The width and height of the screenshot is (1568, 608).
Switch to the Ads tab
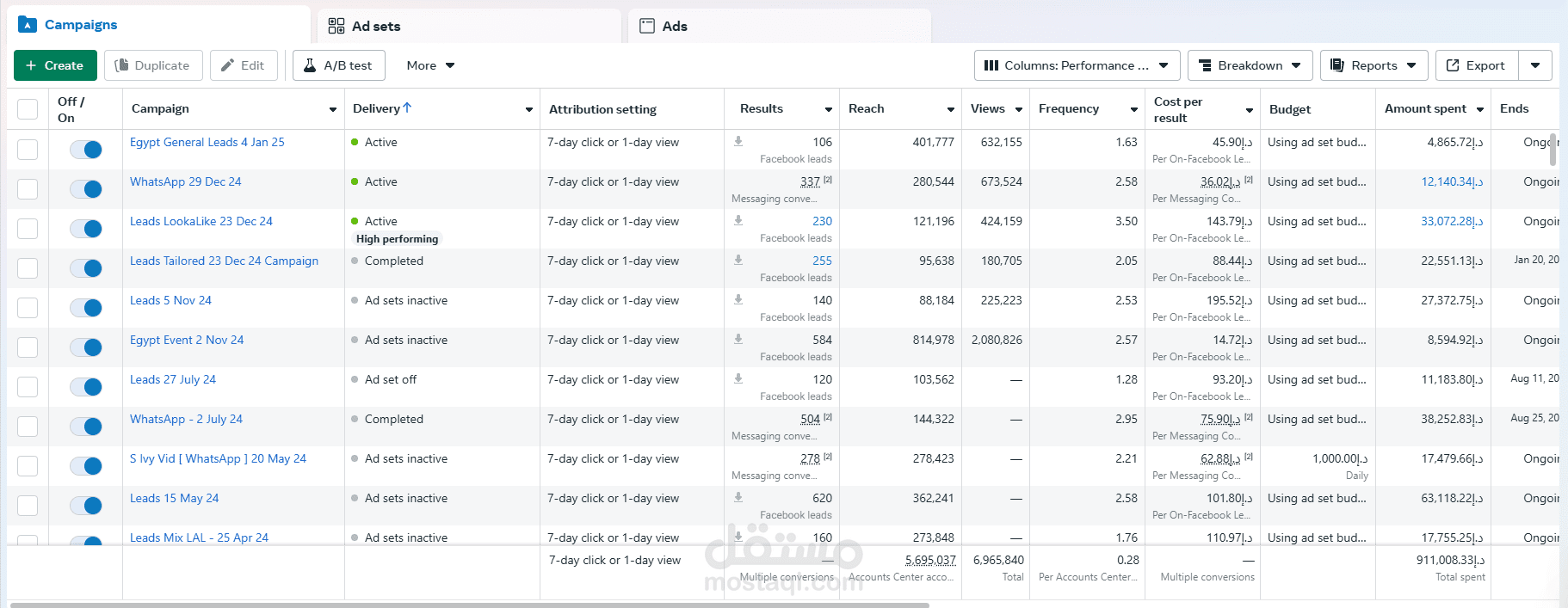(x=674, y=27)
